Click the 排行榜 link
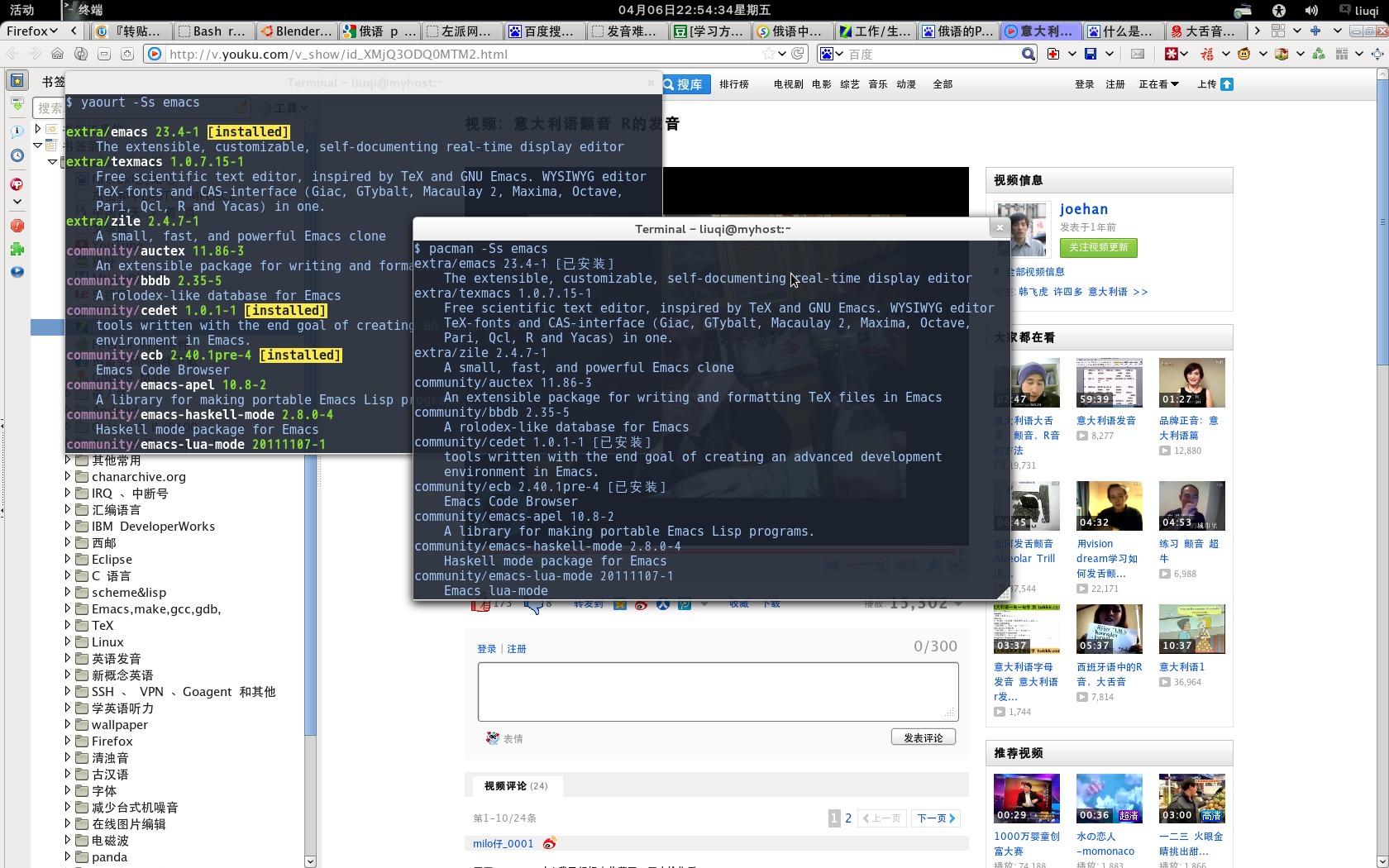The image size is (1389, 868). tap(734, 84)
